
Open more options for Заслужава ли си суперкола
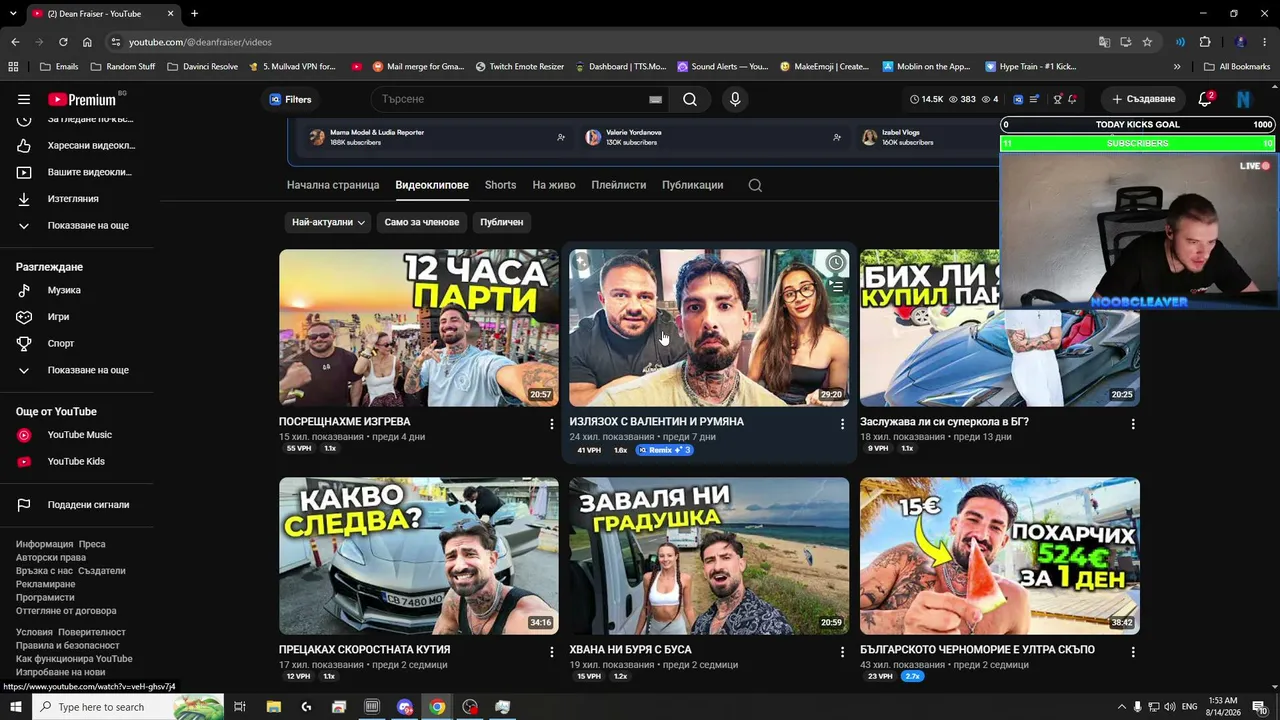[1132, 424]
